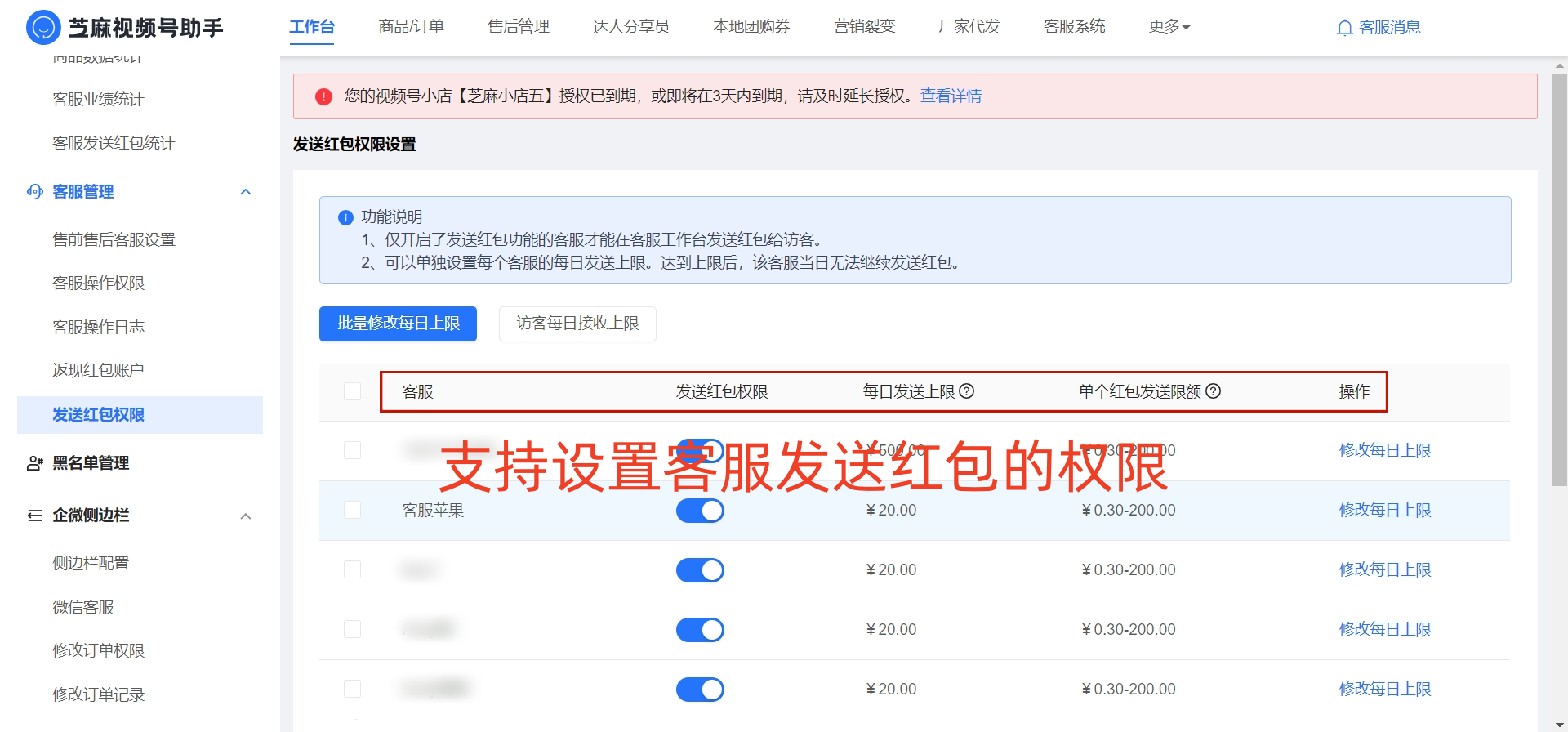
Task: Open 修改订单记录 in the sidebar
Action: [x=98, y=695]
